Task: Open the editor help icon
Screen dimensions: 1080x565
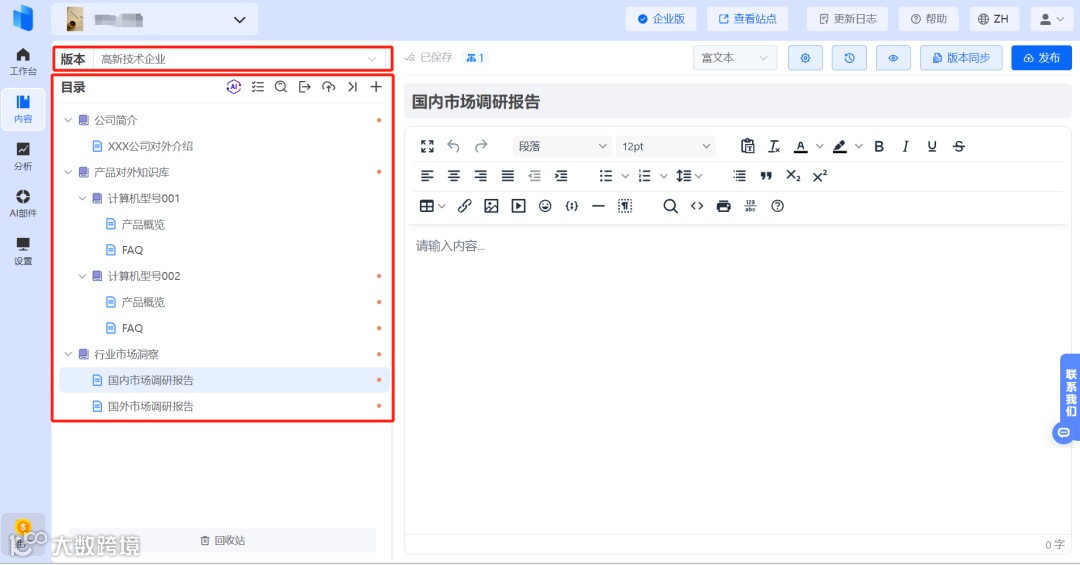Action: 778,206
